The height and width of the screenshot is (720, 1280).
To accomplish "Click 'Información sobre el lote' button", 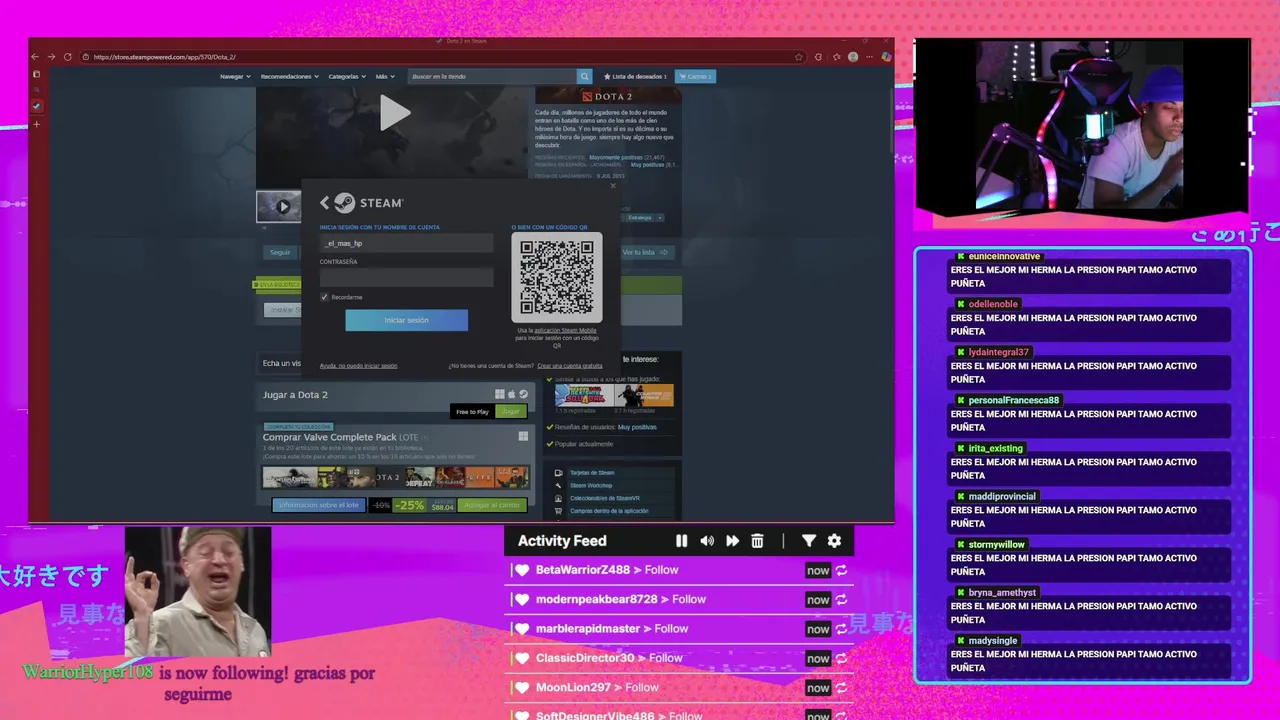I will (319, 505).
